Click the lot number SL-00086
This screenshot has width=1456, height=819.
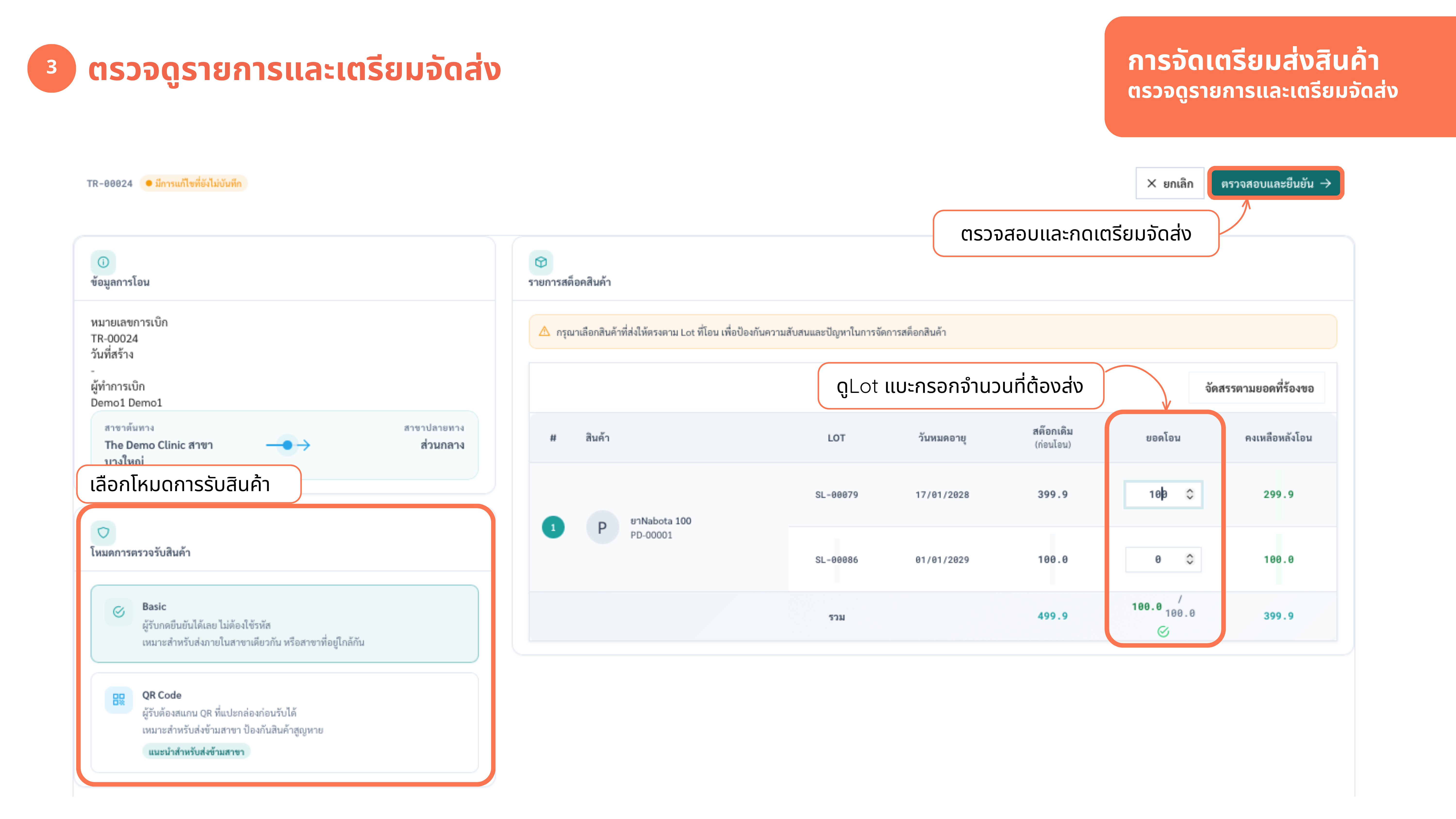[x=836, y=560]
